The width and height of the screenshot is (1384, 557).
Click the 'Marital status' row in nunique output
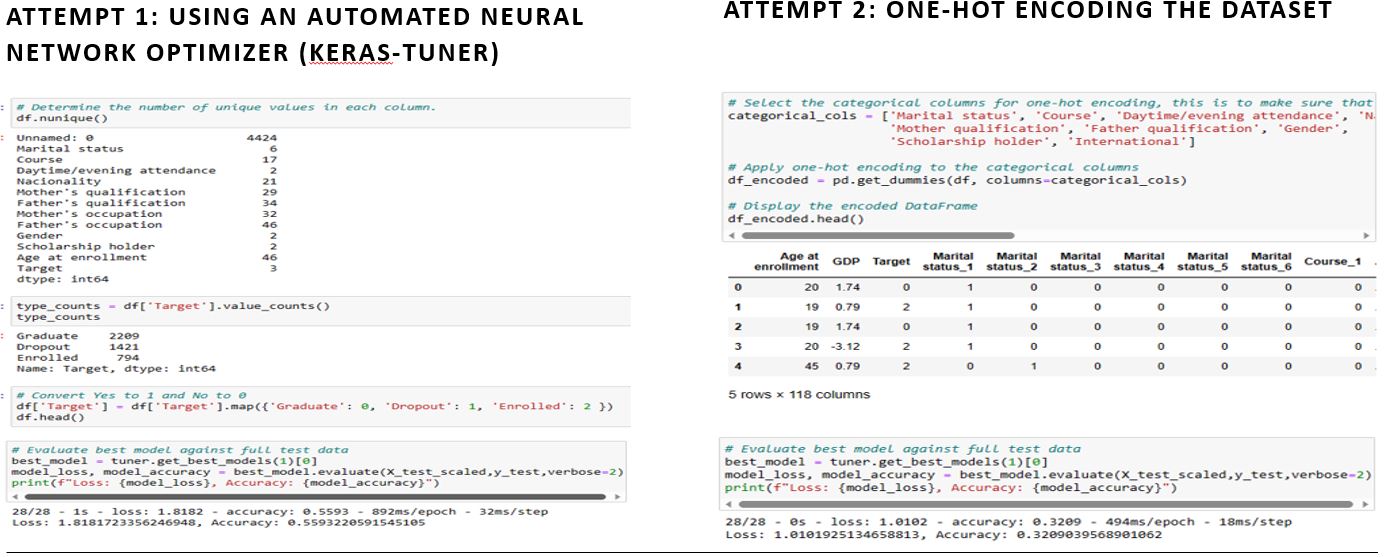click(147, 149)
